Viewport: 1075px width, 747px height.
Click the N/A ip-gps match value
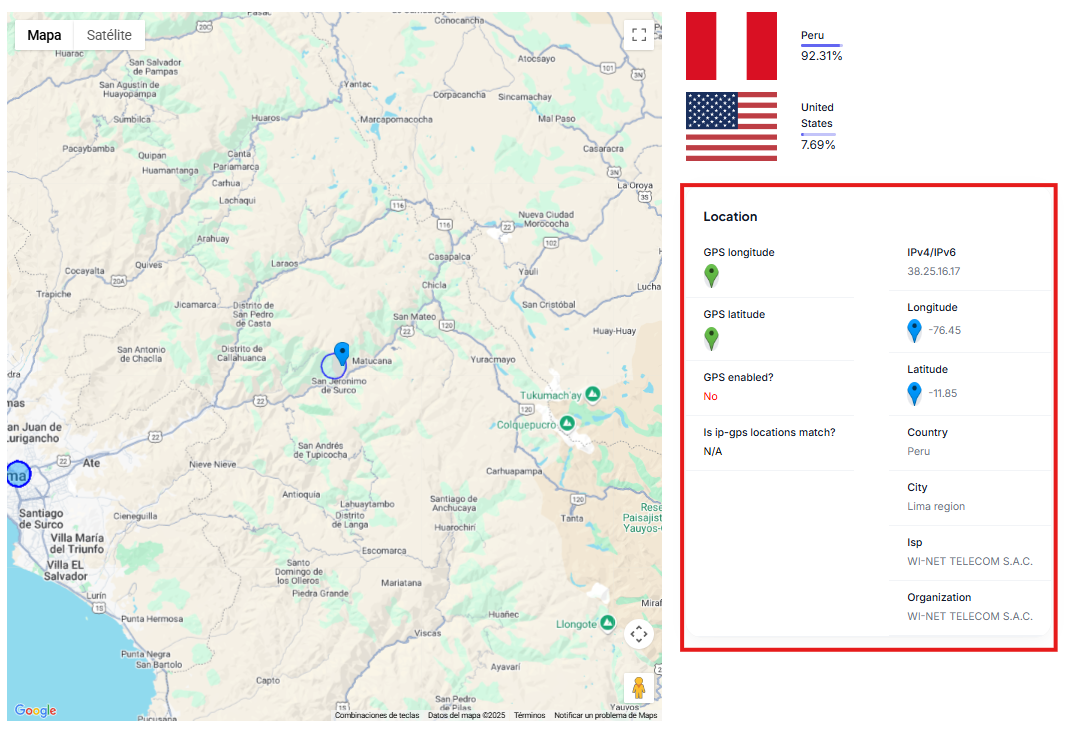click(712, 451)
